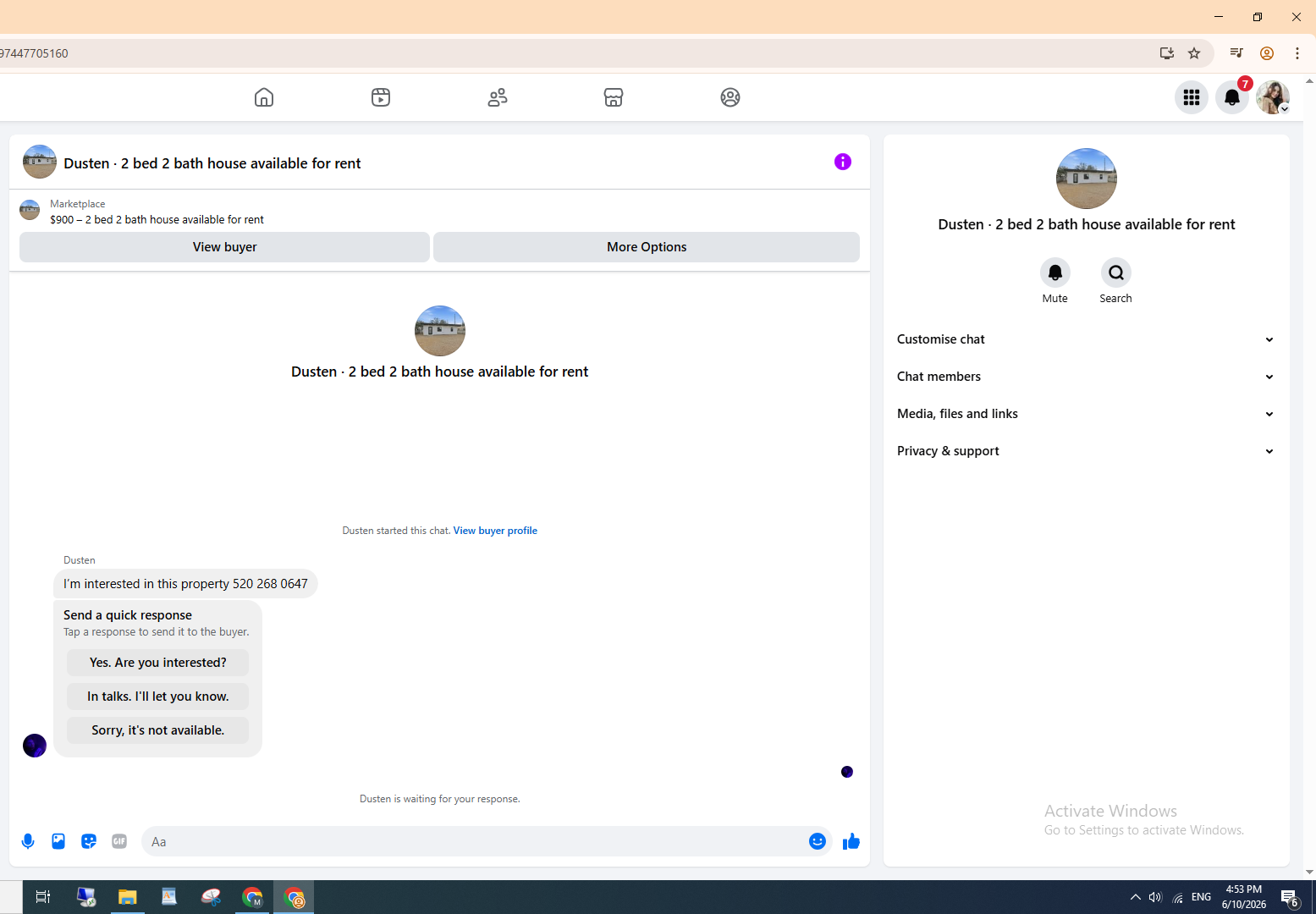Open the Friends tab
The width and height of the screenshot is (1316, 914).
[x=498, y=97]
